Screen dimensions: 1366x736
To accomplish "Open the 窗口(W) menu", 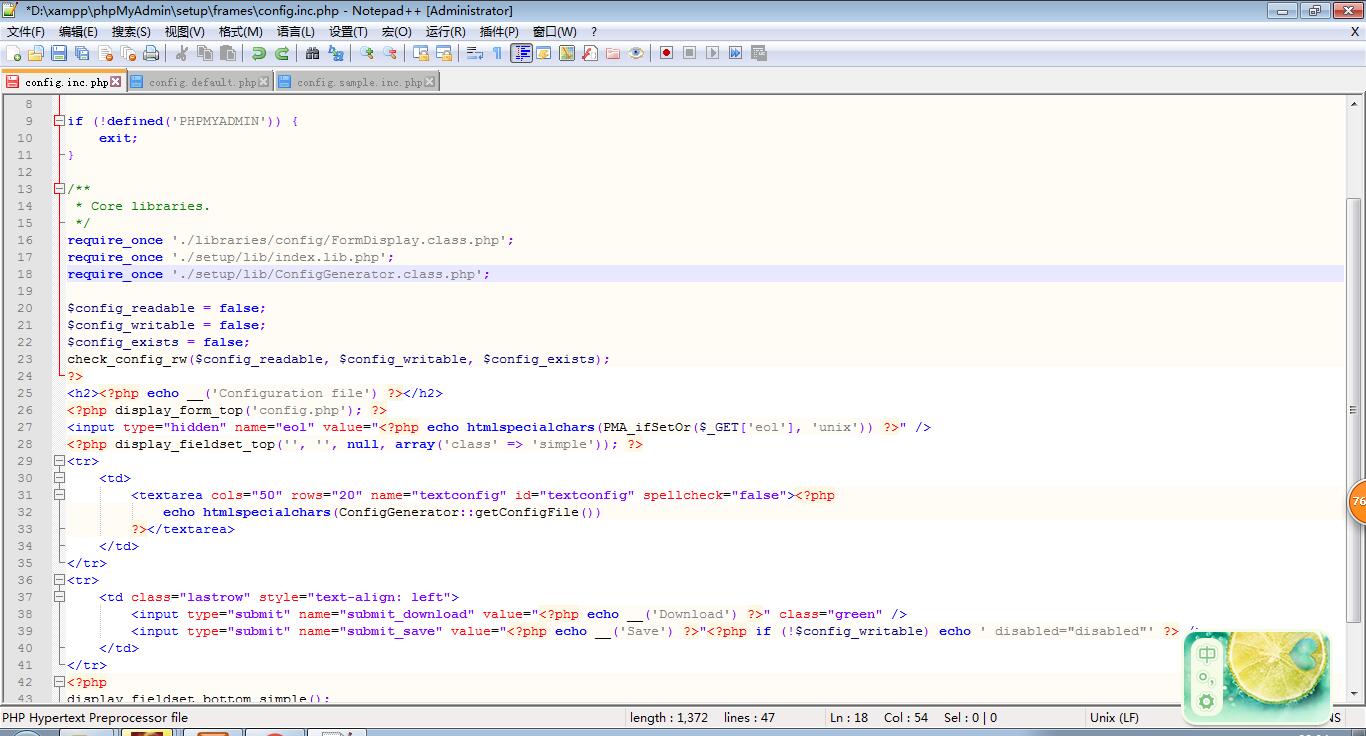I will [x=555, y=32].
